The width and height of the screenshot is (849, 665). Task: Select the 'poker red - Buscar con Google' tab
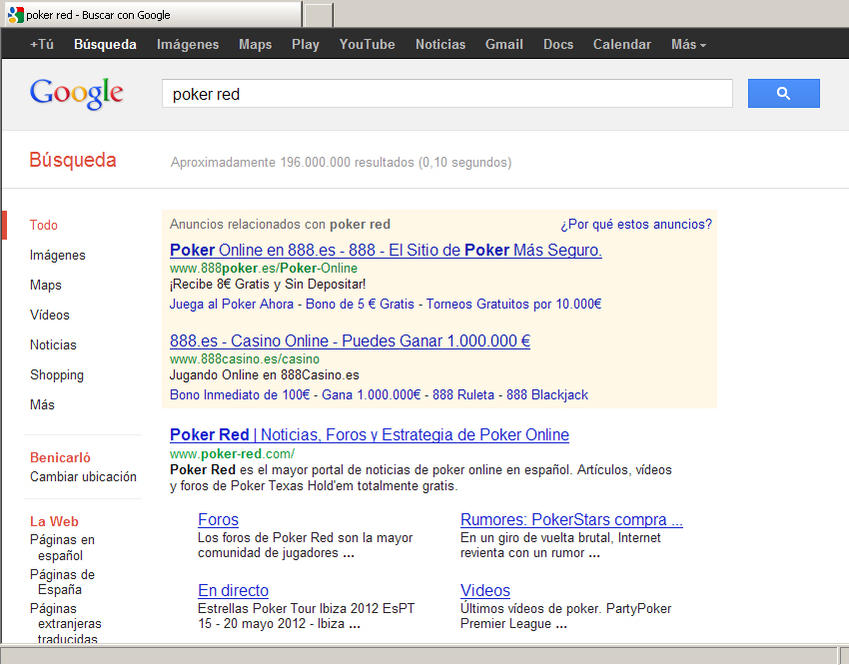(x=153, y=15)
